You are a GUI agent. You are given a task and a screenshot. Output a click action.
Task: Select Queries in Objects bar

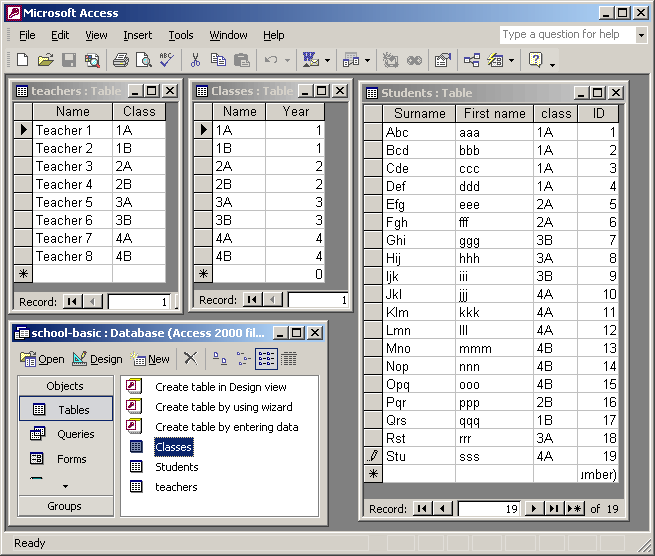coord(66,434)
